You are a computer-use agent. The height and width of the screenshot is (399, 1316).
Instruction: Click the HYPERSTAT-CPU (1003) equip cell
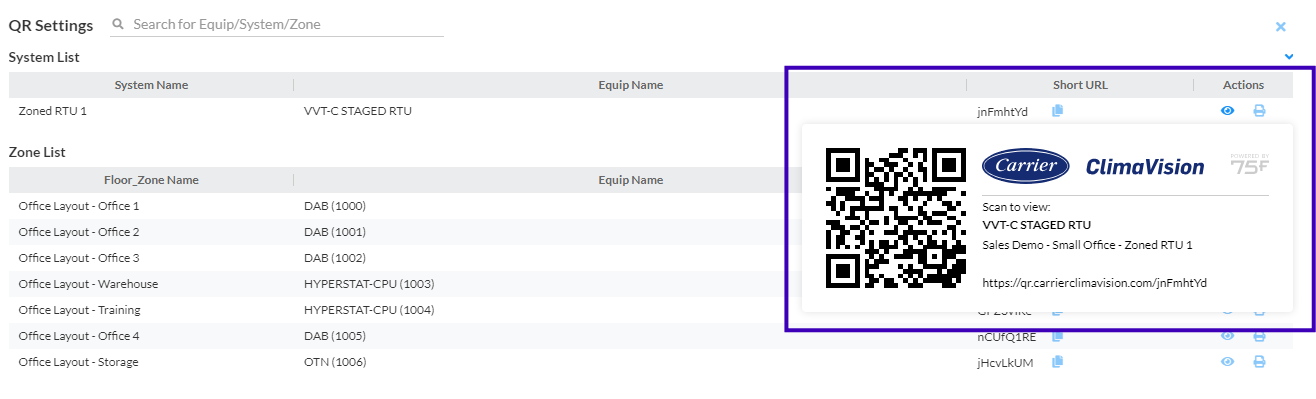pos(369,284)
